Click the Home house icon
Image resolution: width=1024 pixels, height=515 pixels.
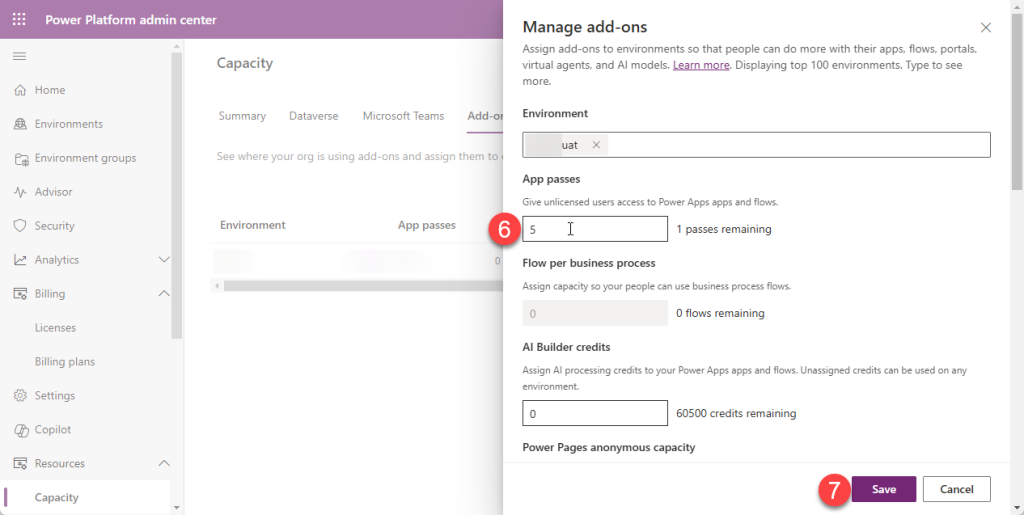pos(20,90)
